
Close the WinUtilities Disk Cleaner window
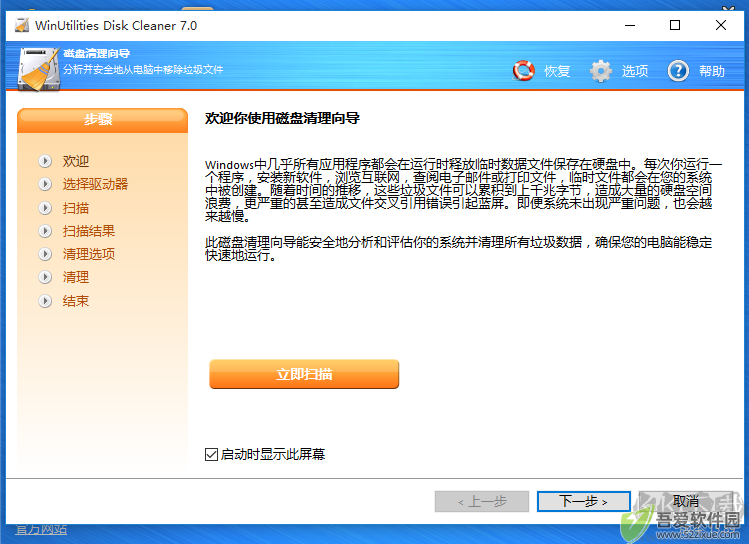720,25
